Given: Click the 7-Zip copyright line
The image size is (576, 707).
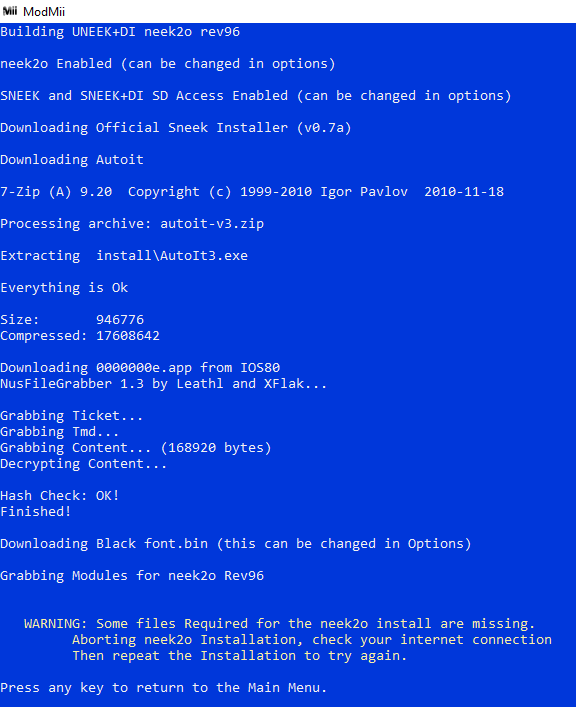Looking at the screenshot, I should pos(252,192).
